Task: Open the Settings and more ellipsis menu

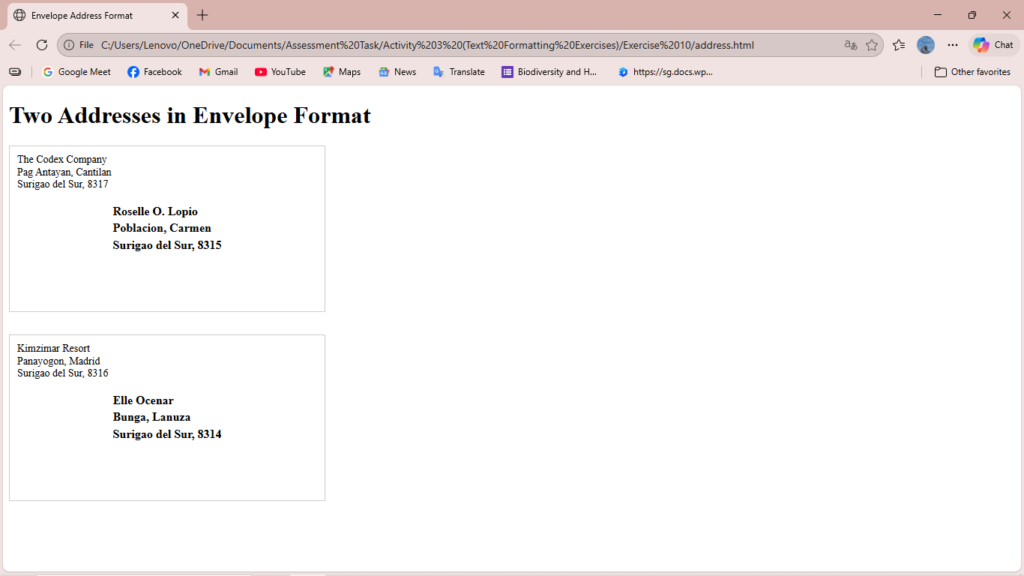Action: 952,45
